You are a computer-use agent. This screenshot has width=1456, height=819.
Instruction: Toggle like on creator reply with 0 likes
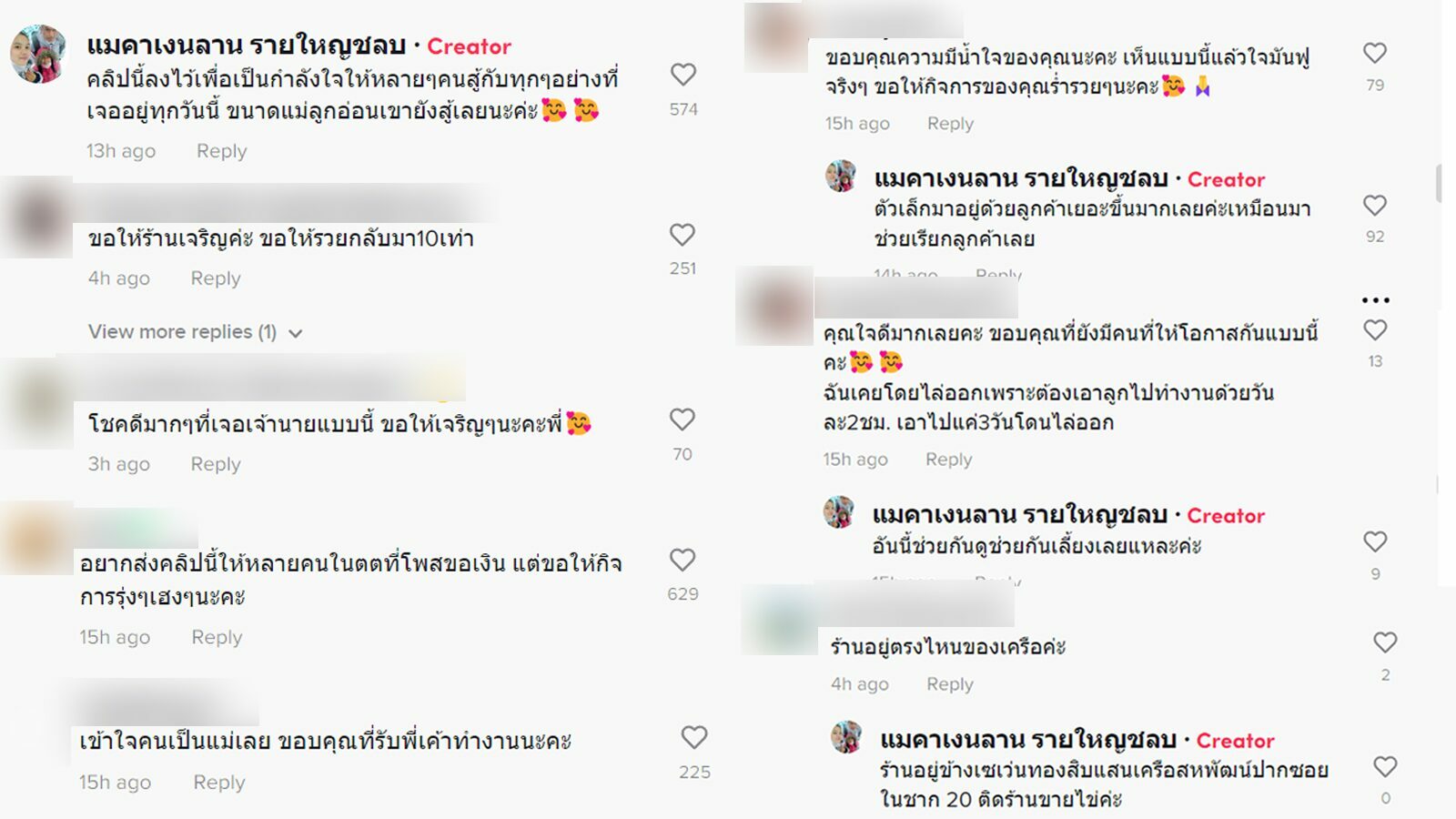click(x=1385, y=766)
